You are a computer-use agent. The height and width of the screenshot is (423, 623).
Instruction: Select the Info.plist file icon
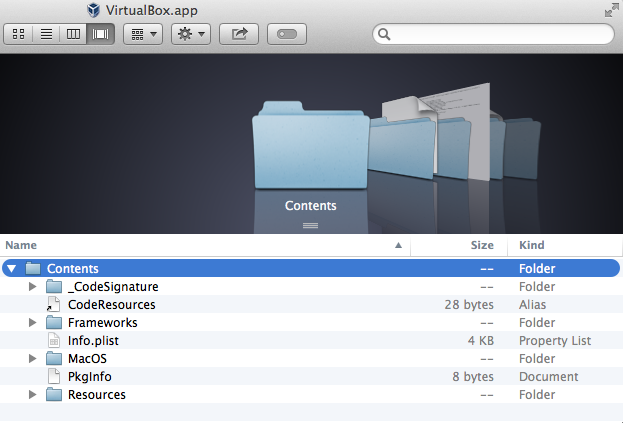[54, 340]
